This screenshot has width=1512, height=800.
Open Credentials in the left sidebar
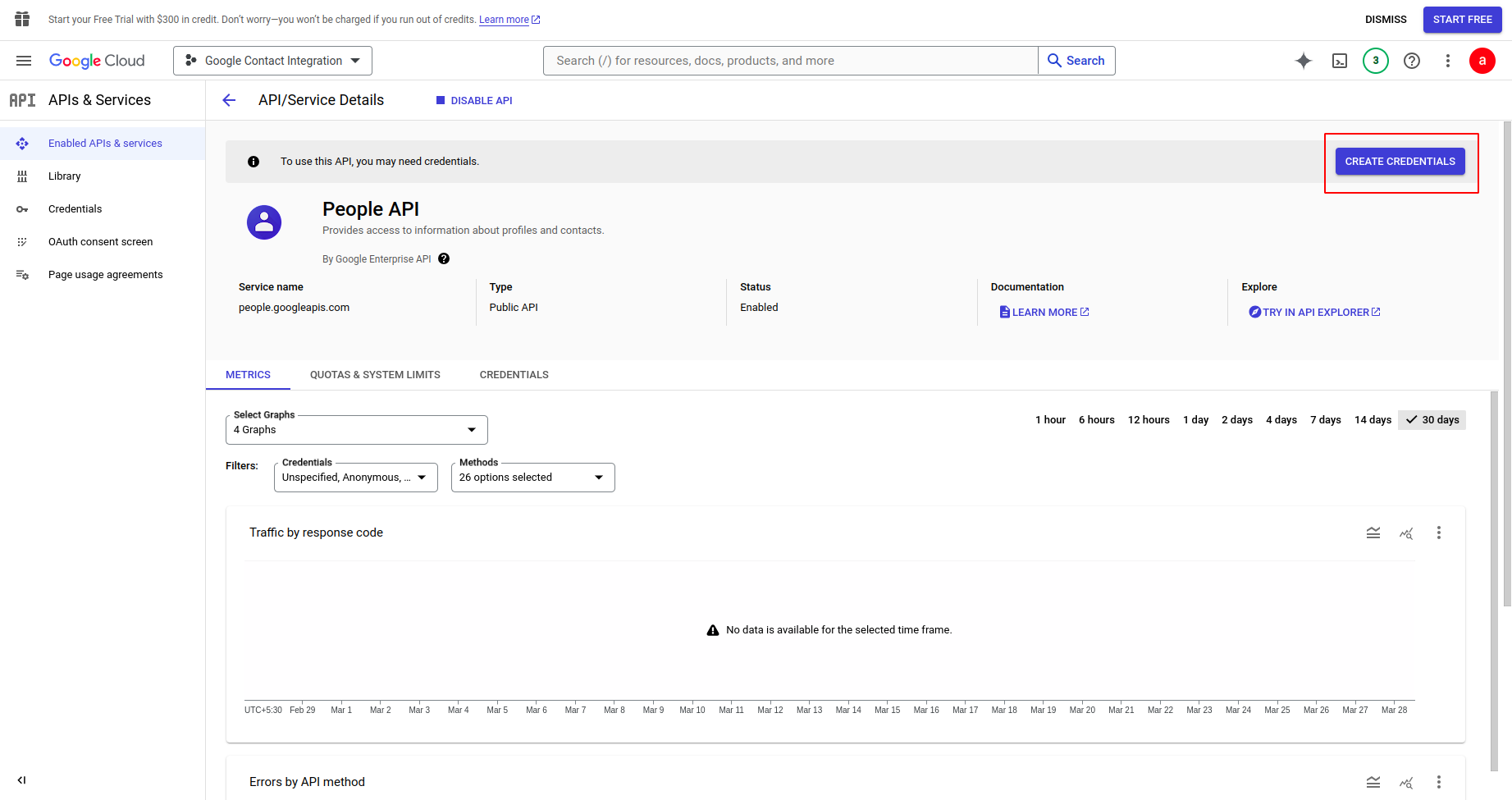[75, 209]
